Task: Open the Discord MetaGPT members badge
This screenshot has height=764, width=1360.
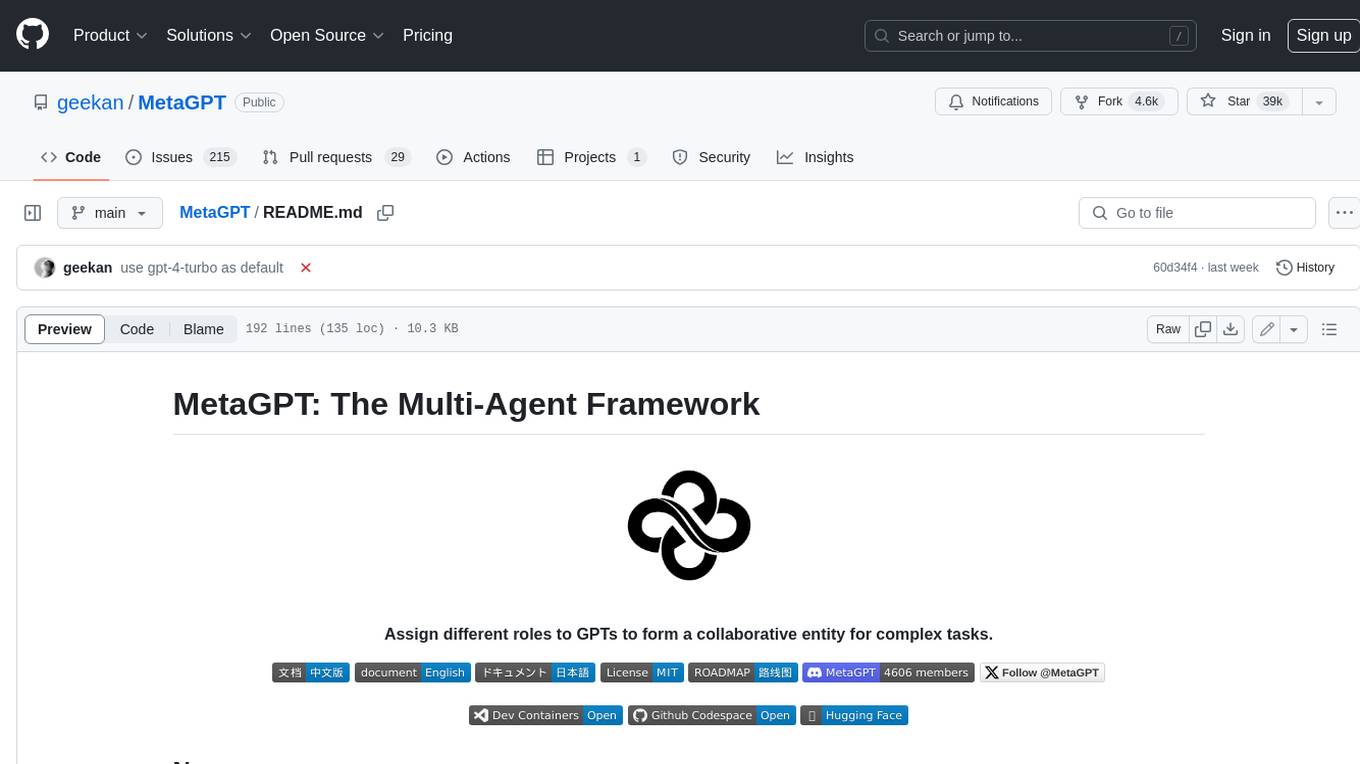Action: tap(888, 673)
